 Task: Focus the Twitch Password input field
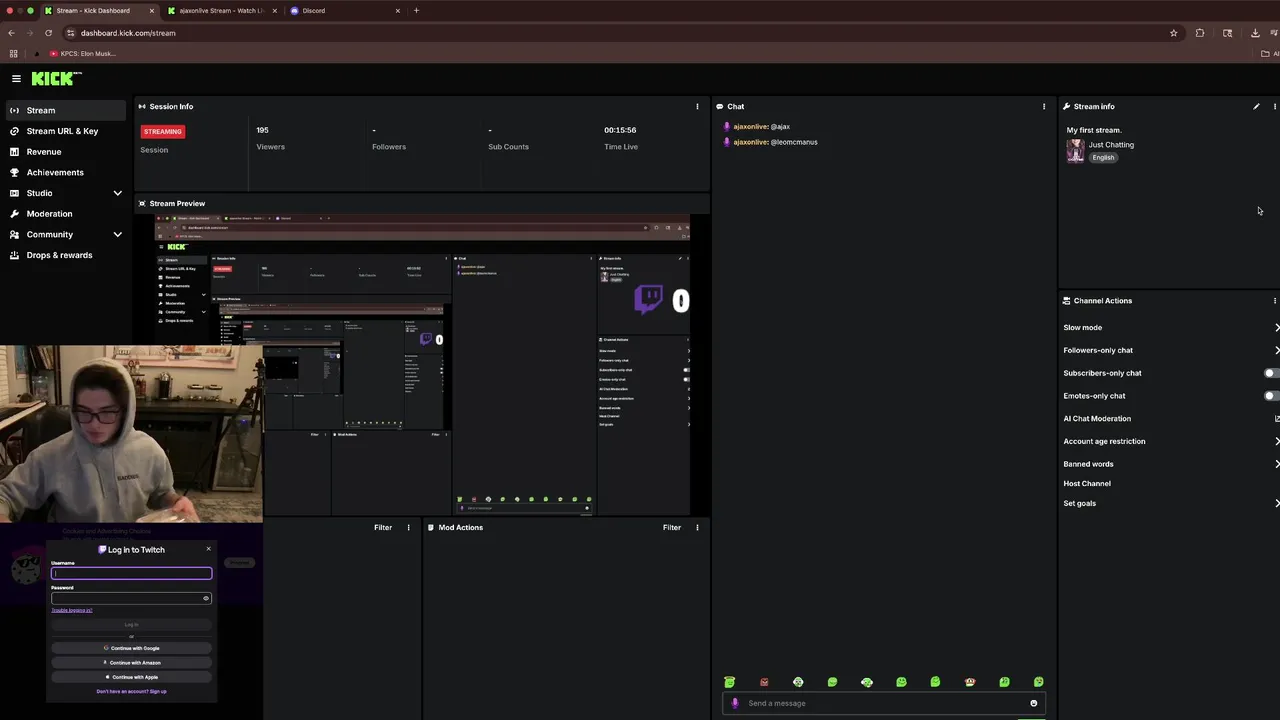[x=132, y=598]
